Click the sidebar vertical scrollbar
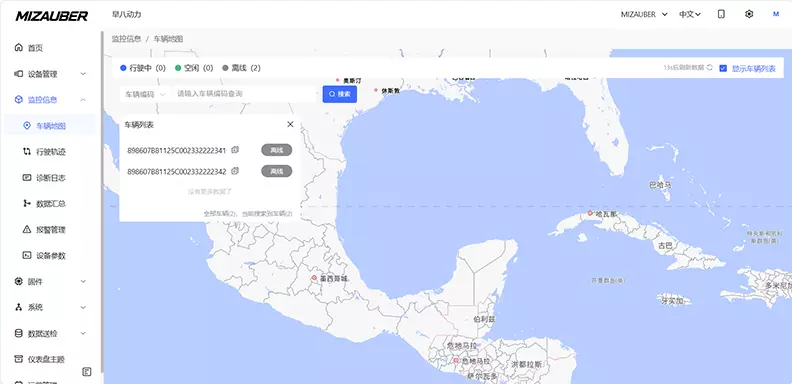Image resolution: width=792 pixels, height=384 pixels. [x=102, y=202]
